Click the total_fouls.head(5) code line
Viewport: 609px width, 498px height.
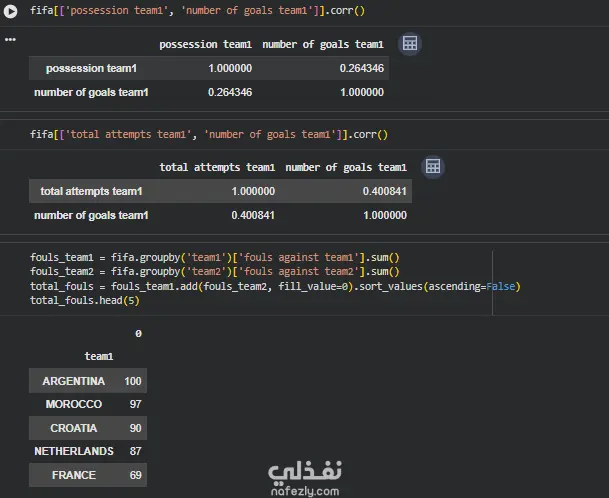tap(85, 300)
